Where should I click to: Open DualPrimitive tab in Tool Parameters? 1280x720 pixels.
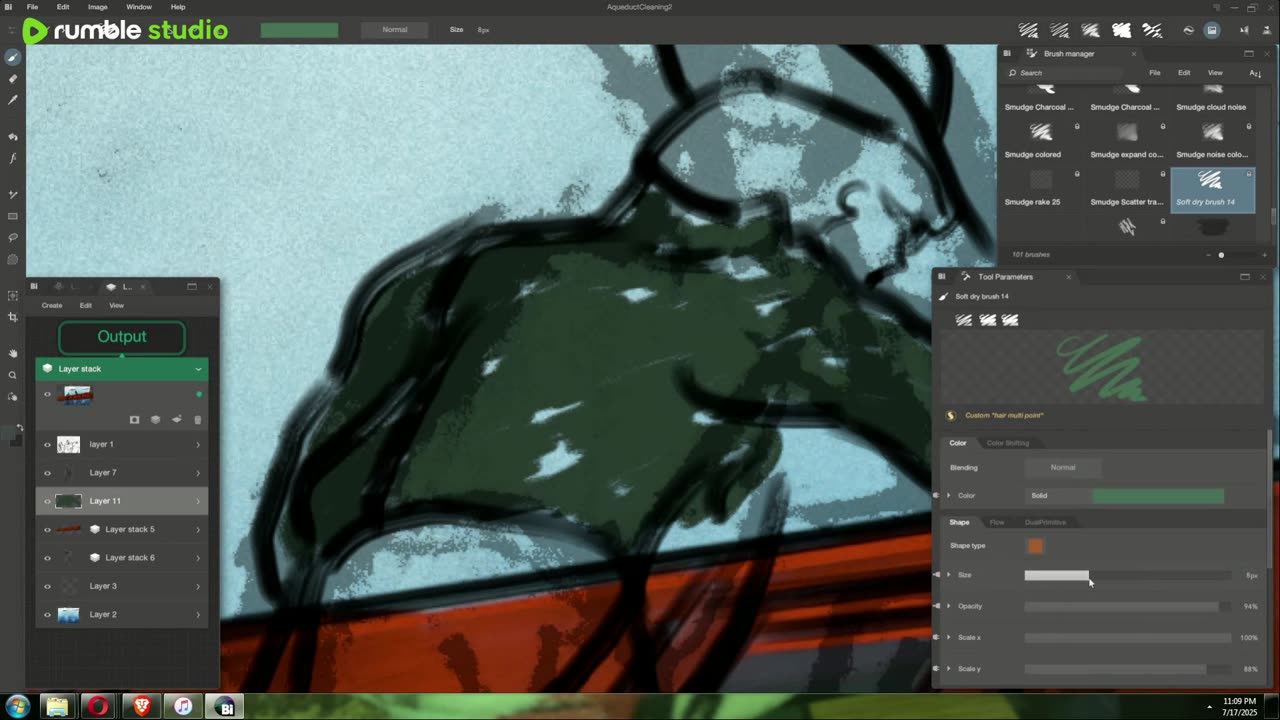coord(1045,522)
